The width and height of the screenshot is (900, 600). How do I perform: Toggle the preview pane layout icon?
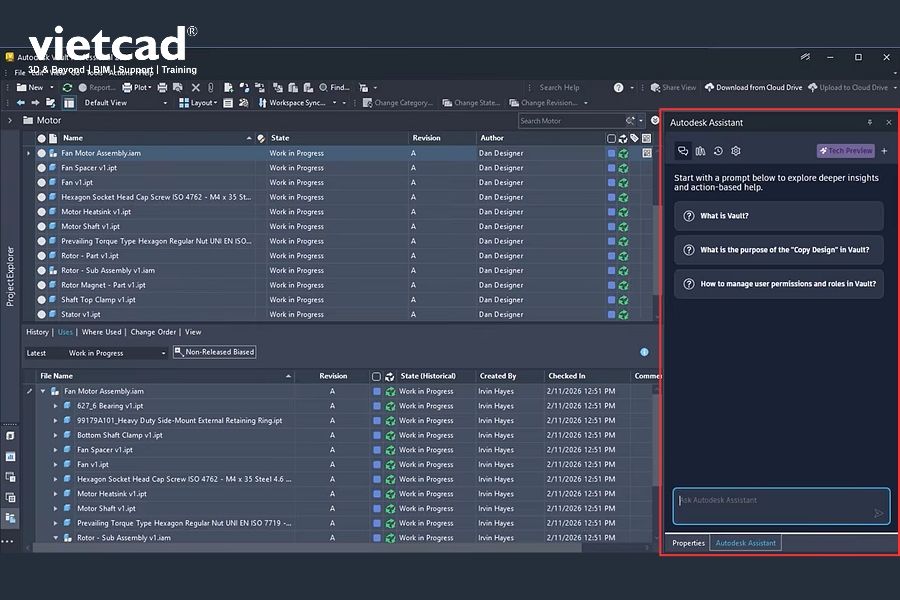coord(69,103)
